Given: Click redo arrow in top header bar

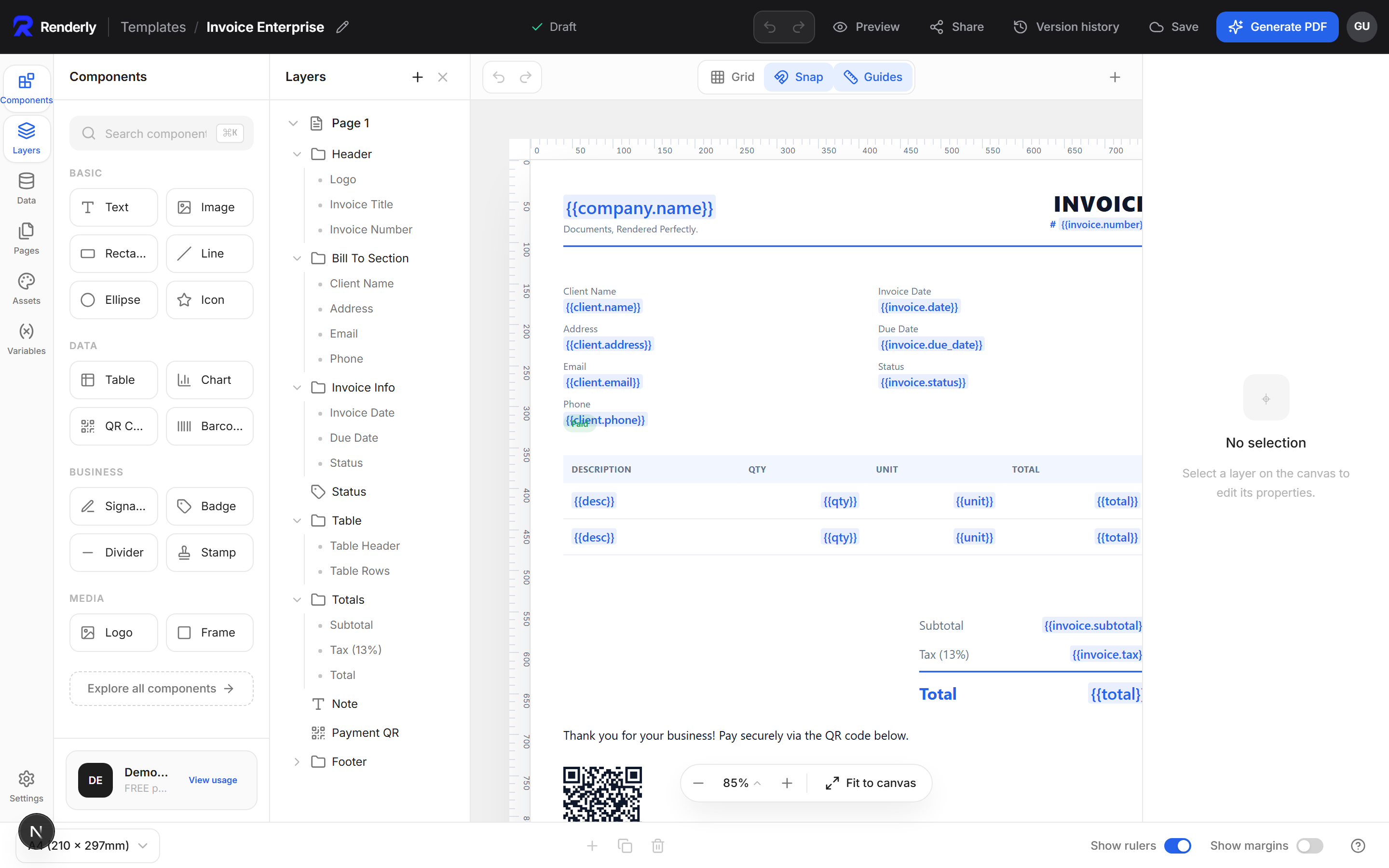Looking at the screenshot, I should [x=798, y=27].
